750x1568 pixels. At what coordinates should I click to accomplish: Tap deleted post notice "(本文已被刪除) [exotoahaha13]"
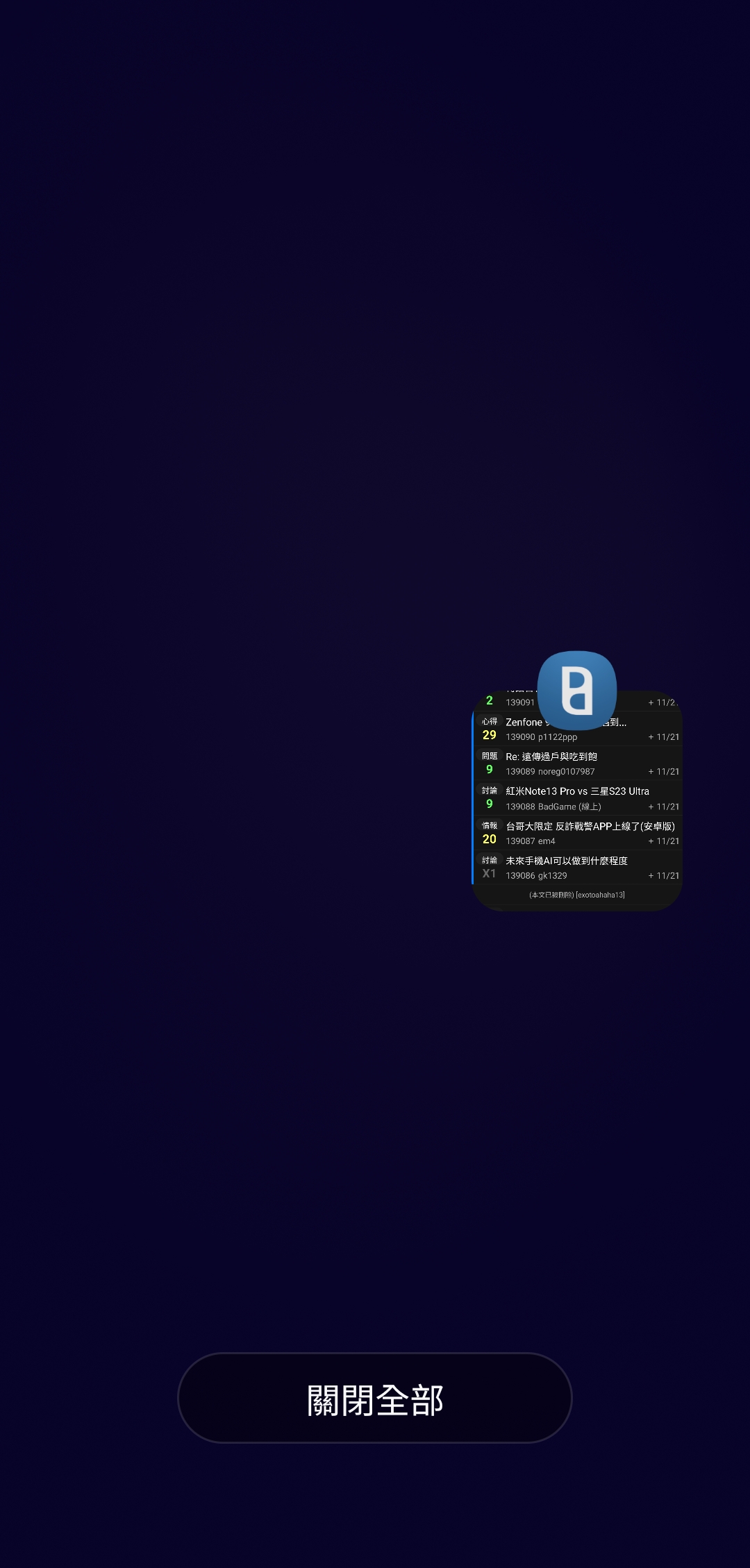point(577,895)
